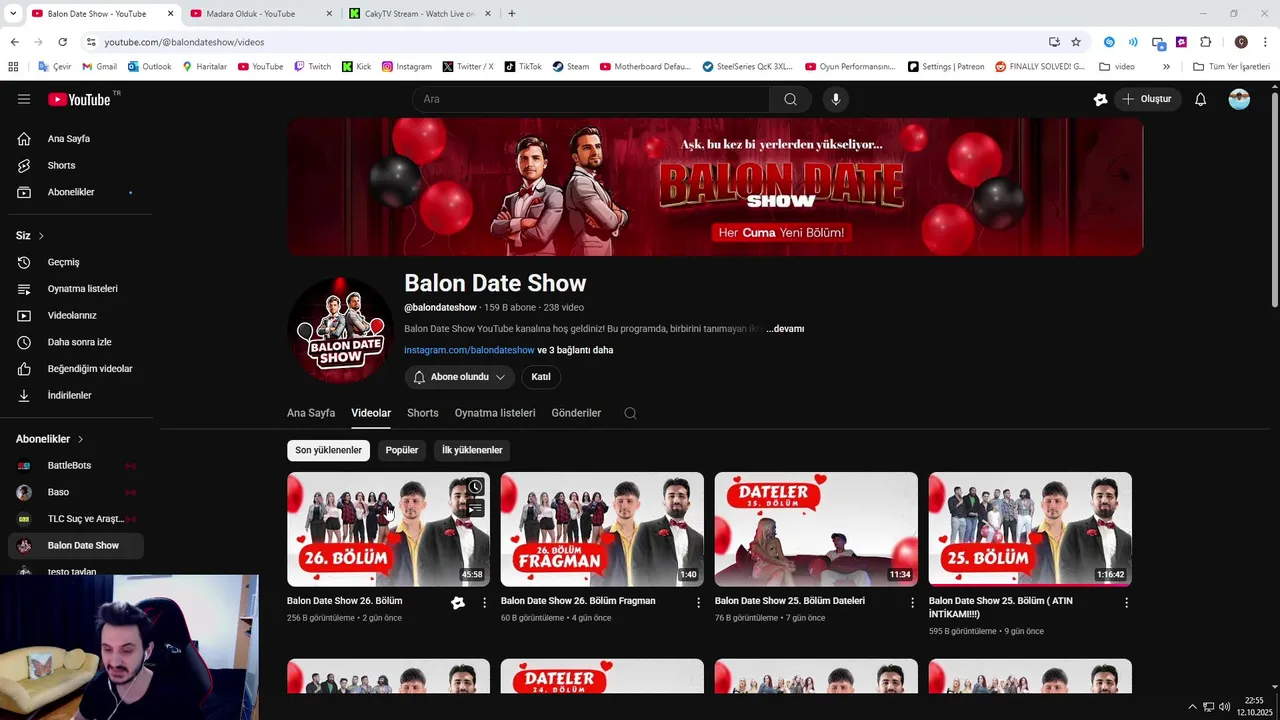Click the browser address bar URL
This screenshot has height=720, width=1280.
(184, 42)
